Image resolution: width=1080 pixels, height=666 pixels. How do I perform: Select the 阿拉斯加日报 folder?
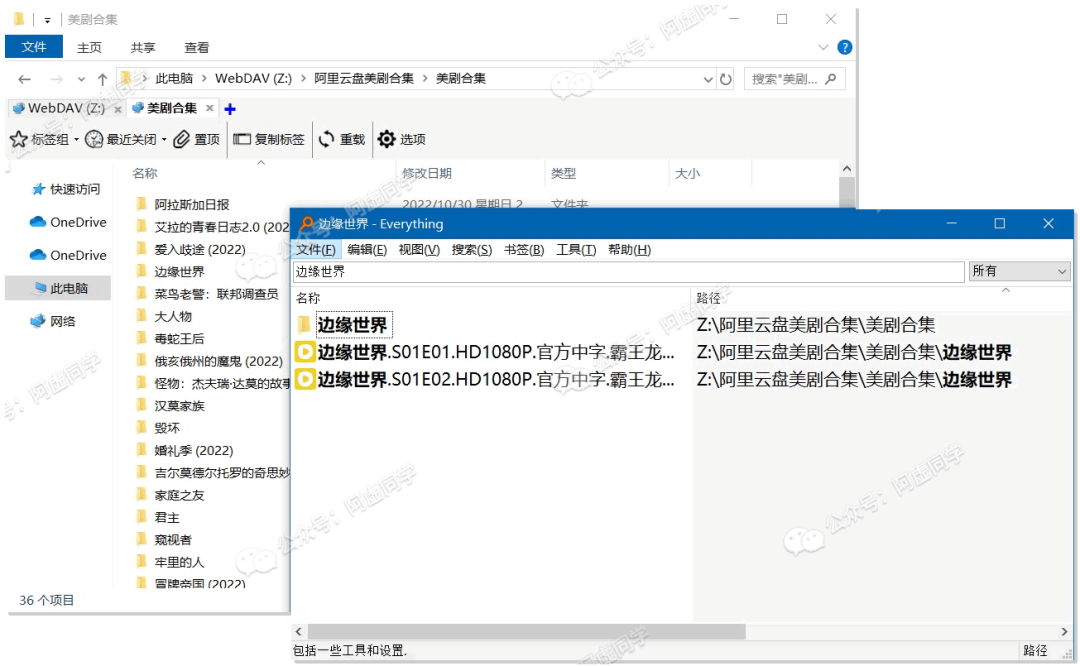191,205
